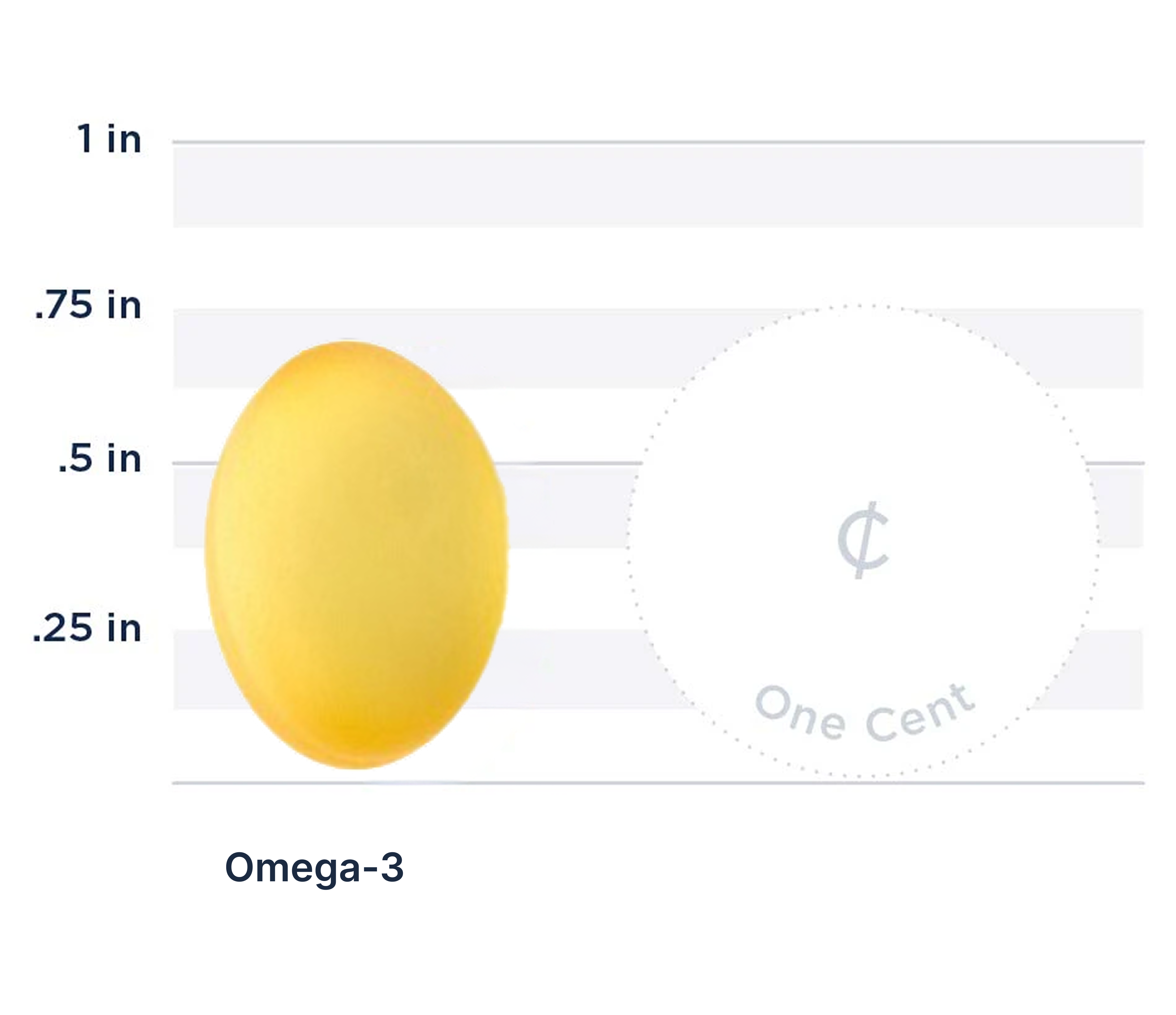Viewport: 1176px width, 1015px height.
Task: Click the Omega-3 caption text
Action: 314,867
